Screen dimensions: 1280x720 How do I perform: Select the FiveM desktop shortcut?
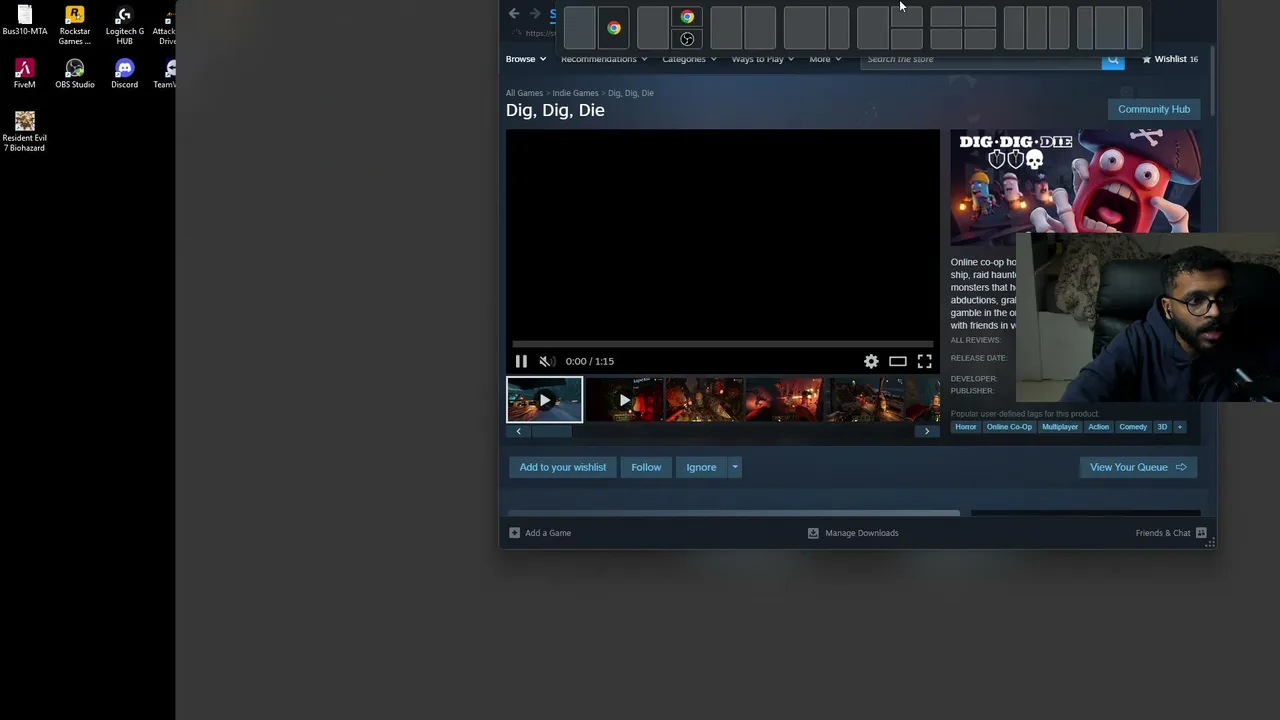coord(25,74)
